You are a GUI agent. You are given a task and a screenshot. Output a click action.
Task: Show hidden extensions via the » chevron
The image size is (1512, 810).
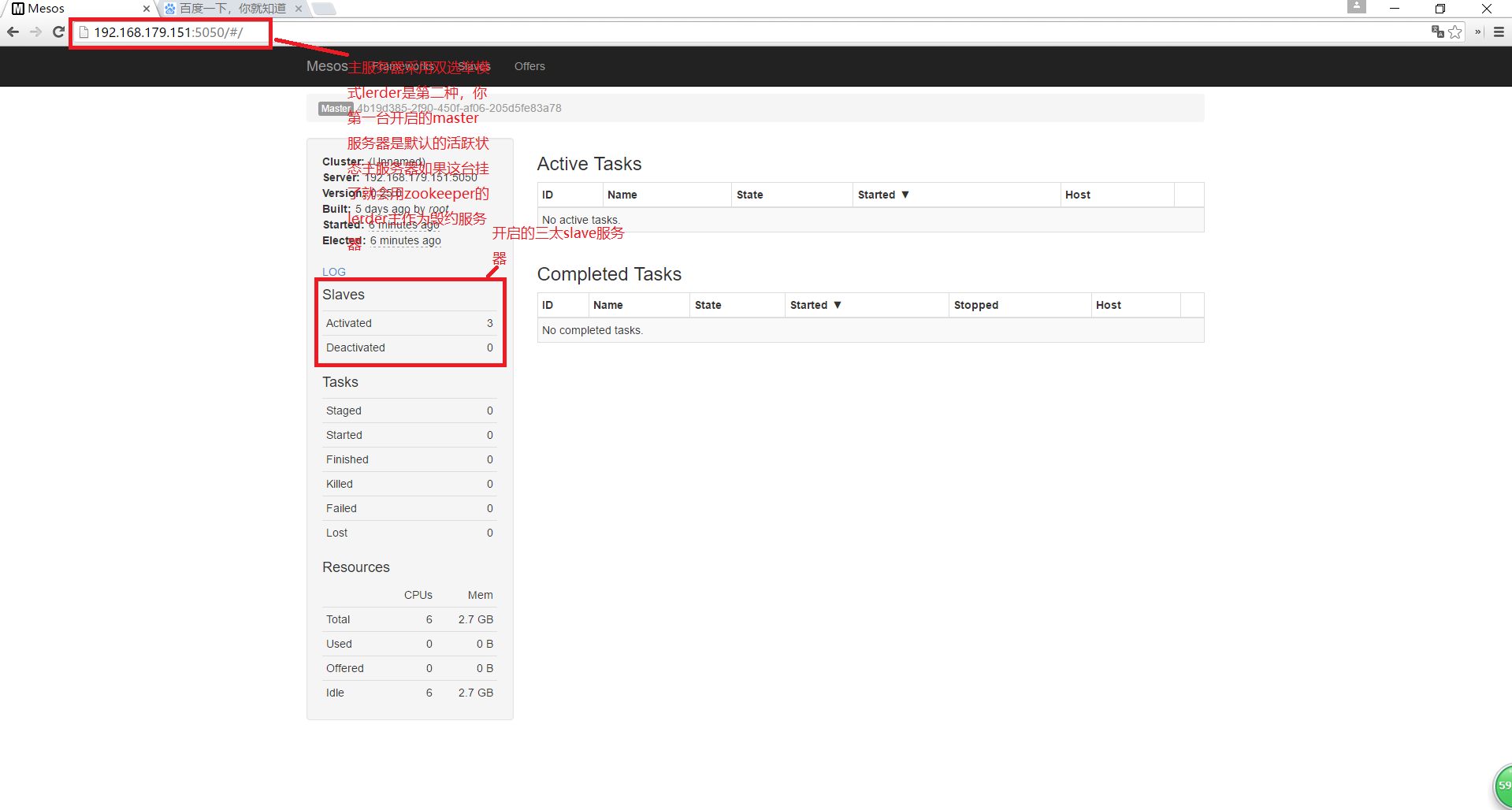pos(1478,32)
